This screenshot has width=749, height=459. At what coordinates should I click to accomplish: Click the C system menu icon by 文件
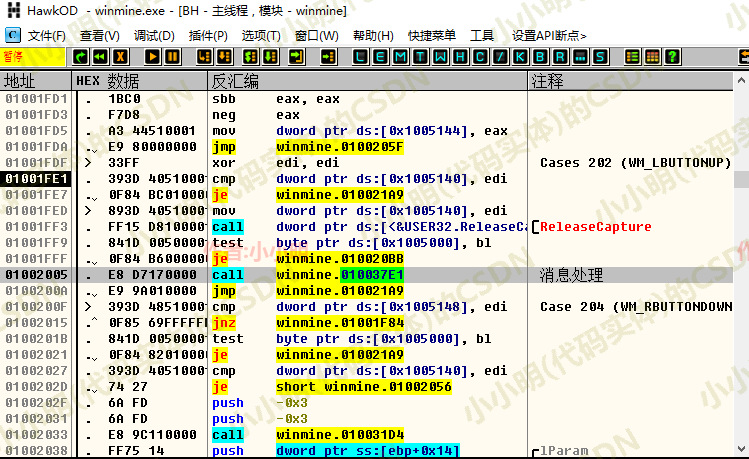pyautogui.click(x=13, y=35)
